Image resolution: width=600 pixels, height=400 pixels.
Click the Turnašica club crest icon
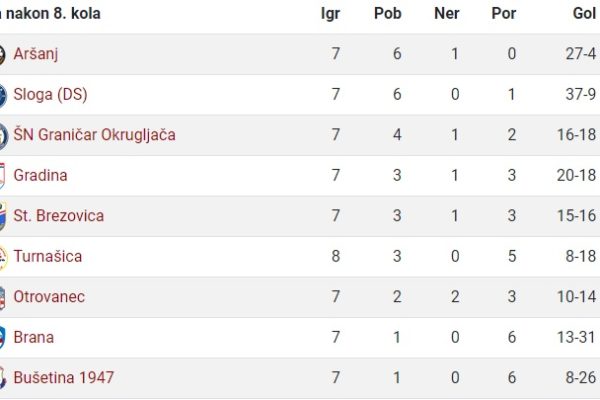pyautogui.click(x=3, y=258)
